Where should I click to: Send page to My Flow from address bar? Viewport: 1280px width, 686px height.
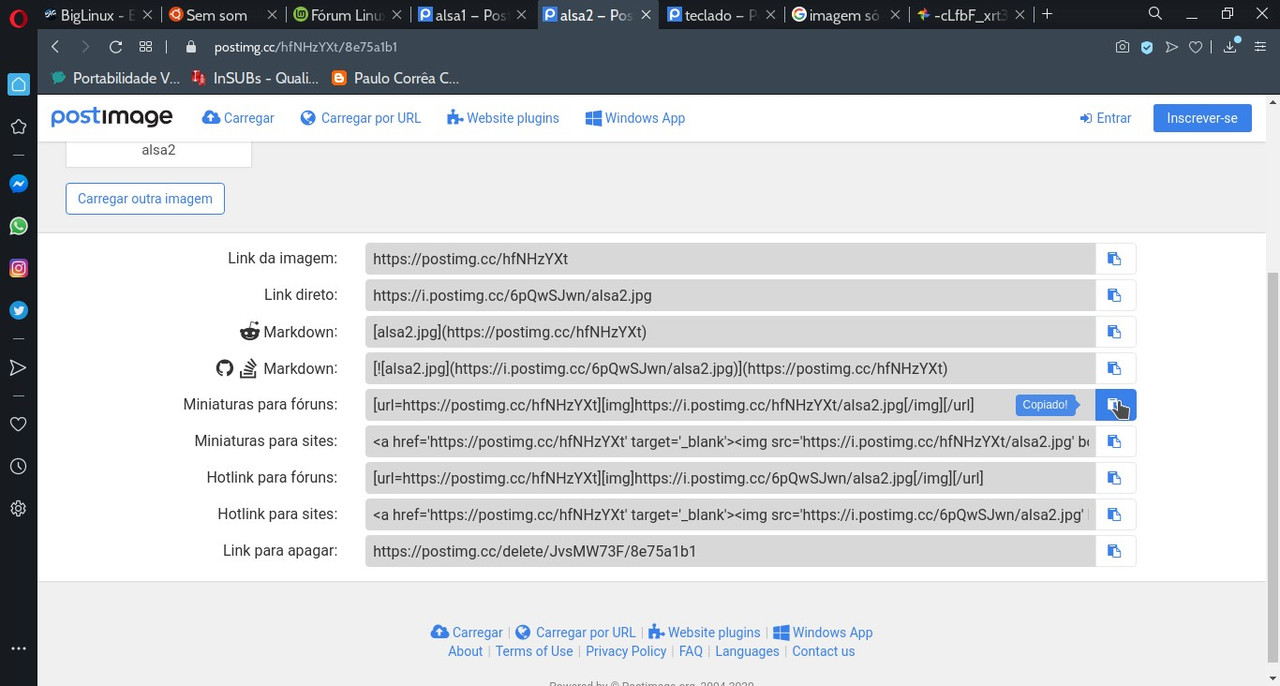1171,47
